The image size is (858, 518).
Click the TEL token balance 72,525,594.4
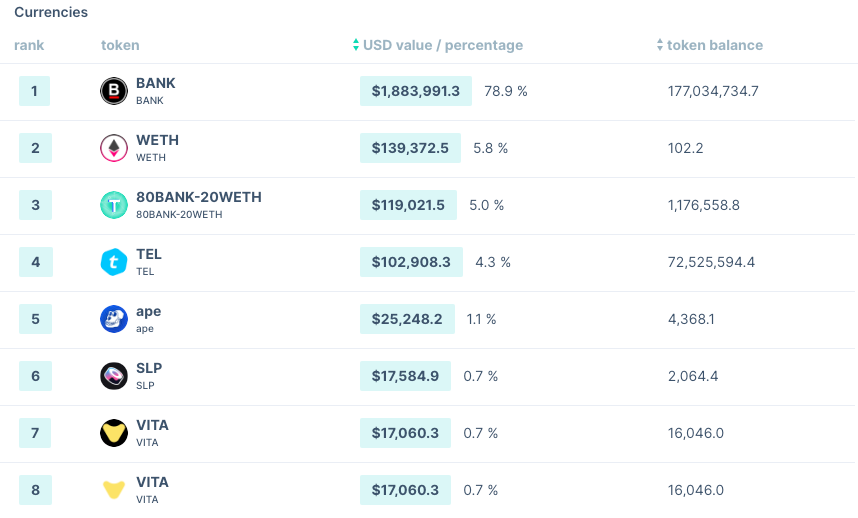point(711,263)
